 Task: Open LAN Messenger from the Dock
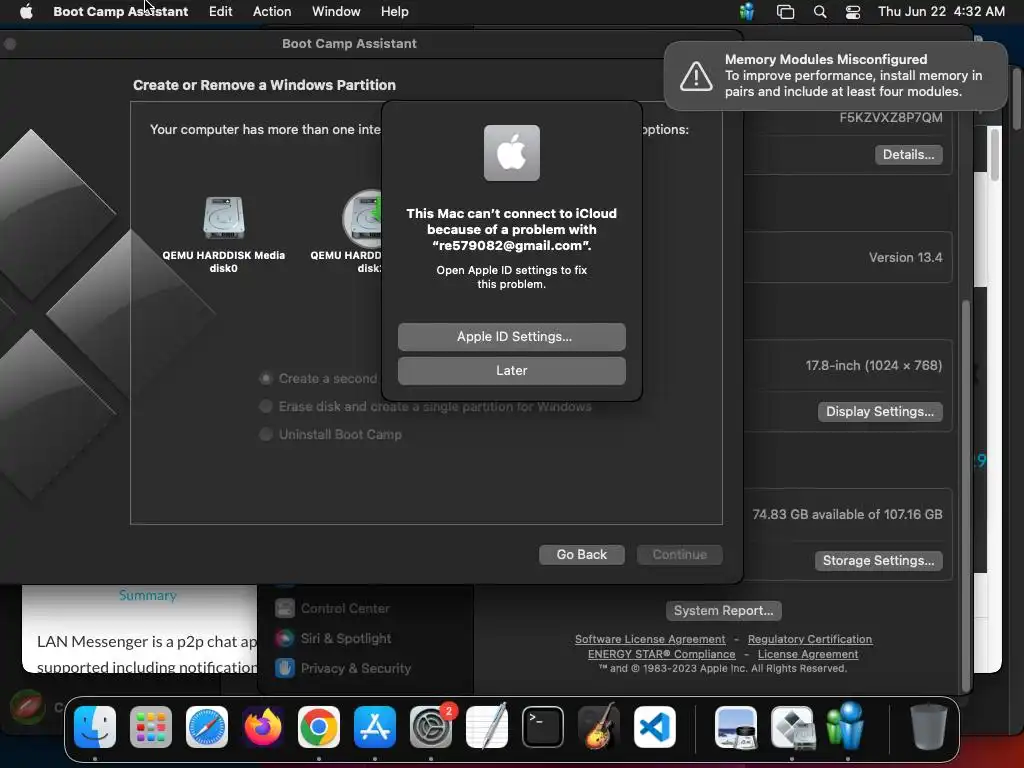pyautogui.click(x=846, y=726)
